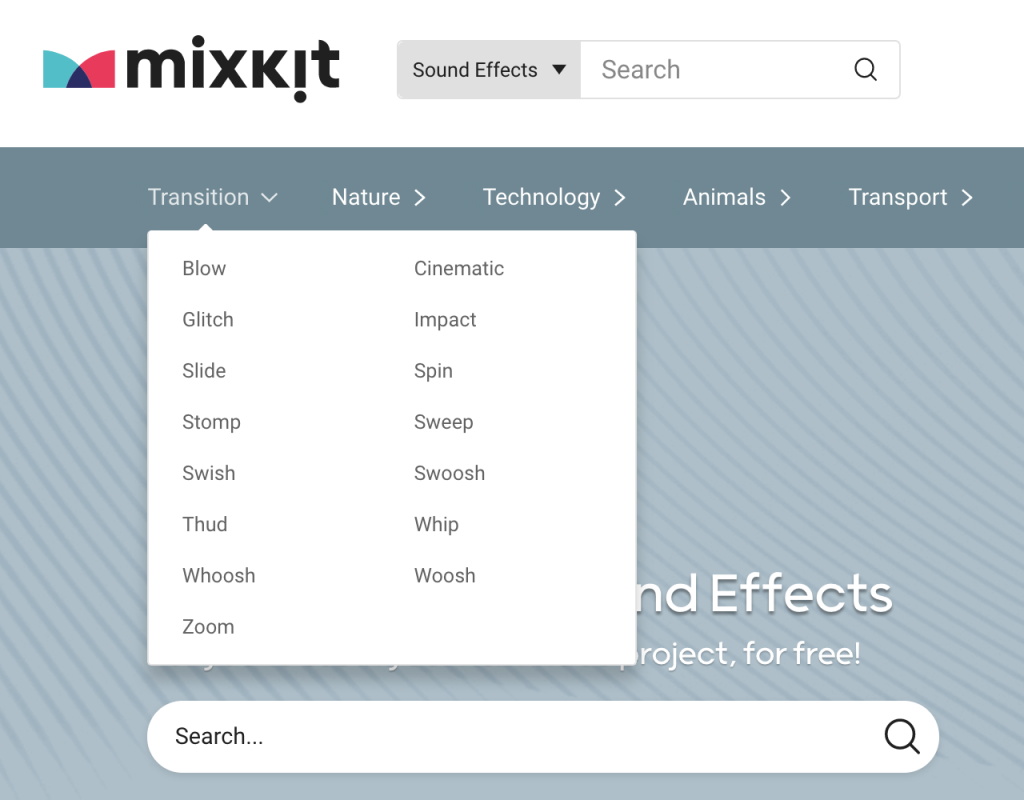
Task: Click the hero search magnifier icon
Action: coord(902,737)
